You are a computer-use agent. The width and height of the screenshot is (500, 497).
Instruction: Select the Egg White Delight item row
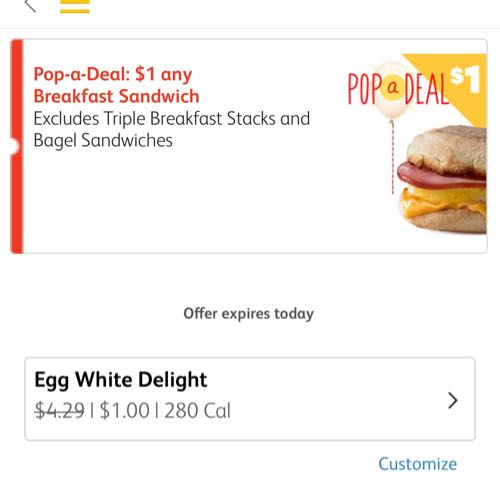click(250, 399)
